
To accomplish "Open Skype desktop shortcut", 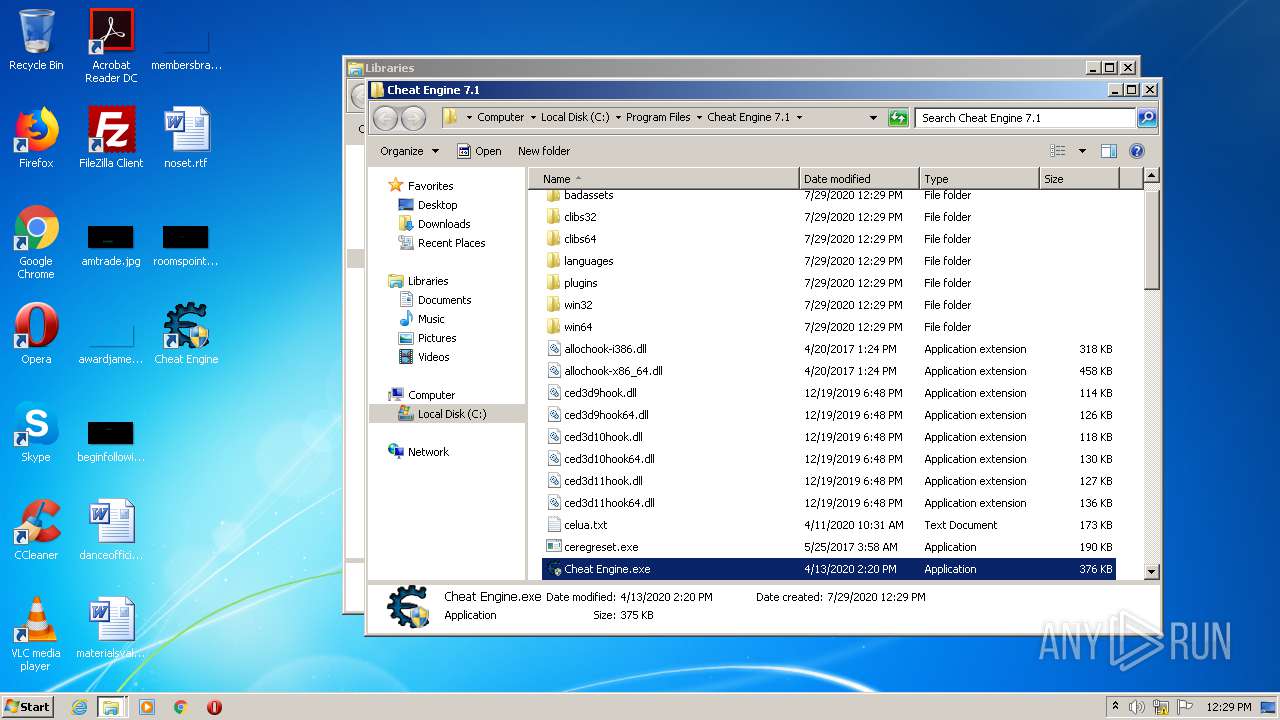I will (36, 432).
